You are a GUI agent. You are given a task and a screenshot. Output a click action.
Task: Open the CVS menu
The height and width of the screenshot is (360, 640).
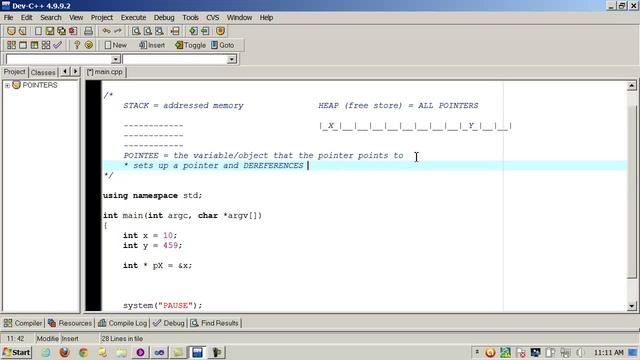click(x=212, y=18)
